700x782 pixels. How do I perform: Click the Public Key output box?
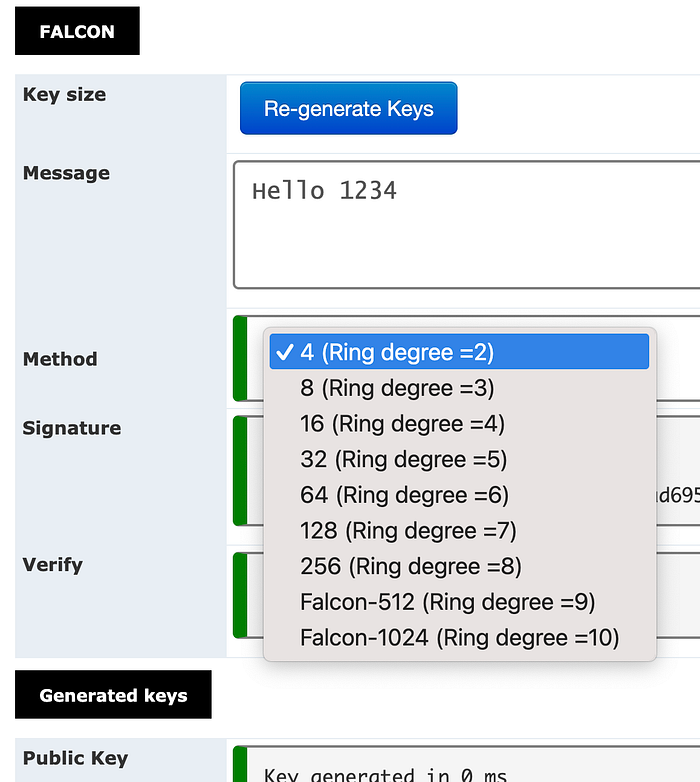(x=470, y=766)
